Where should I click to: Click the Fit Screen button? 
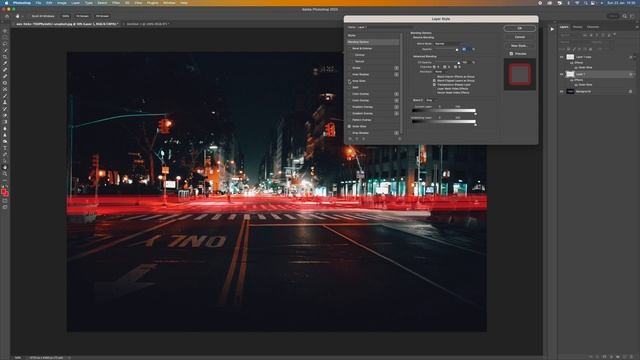point(82,16)
